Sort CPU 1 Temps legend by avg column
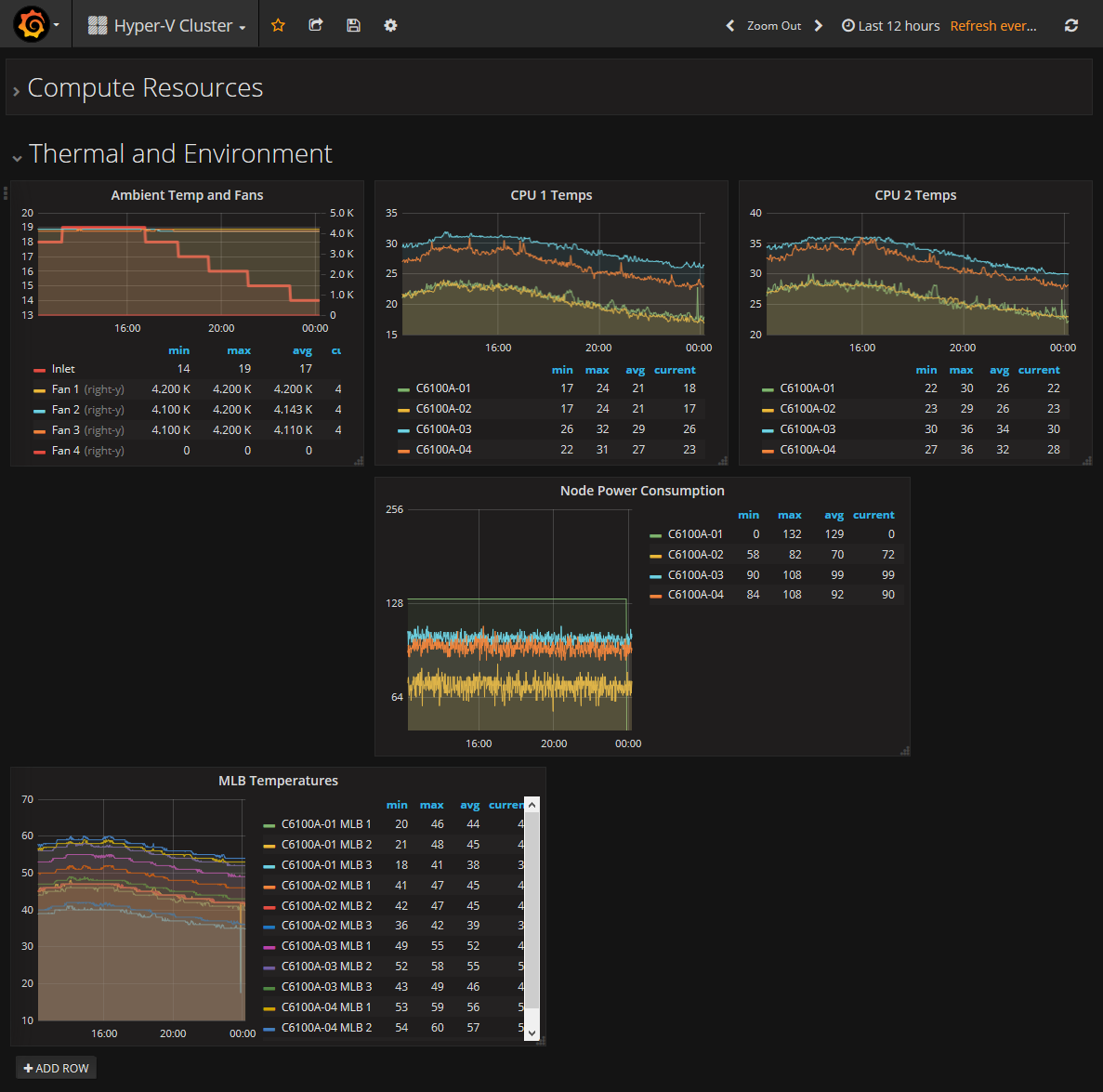This screenshot has width=1103, height=1092. [x=635, y=369]
